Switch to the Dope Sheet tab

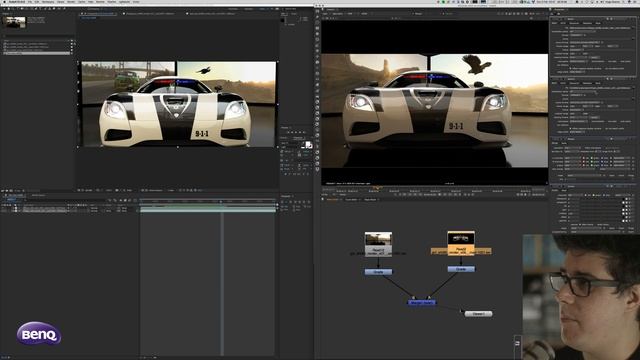[370, 200]
